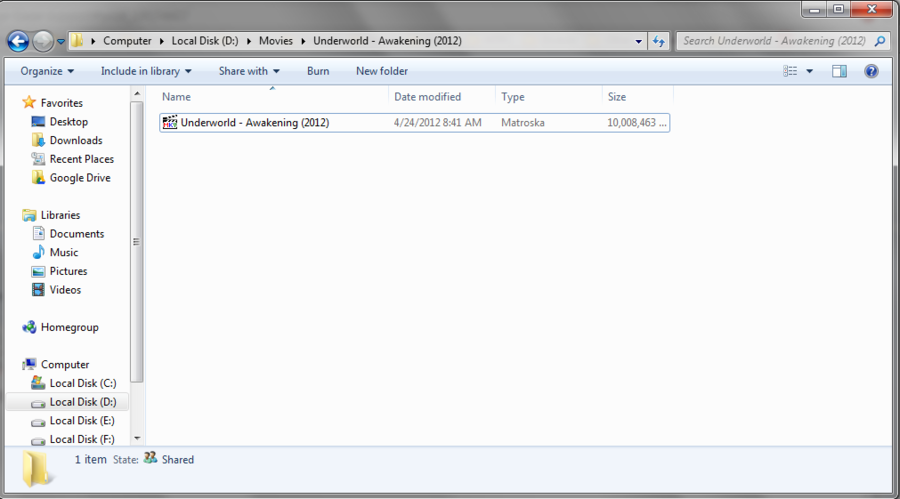Click the Music note icon

[x=38, y=252]
